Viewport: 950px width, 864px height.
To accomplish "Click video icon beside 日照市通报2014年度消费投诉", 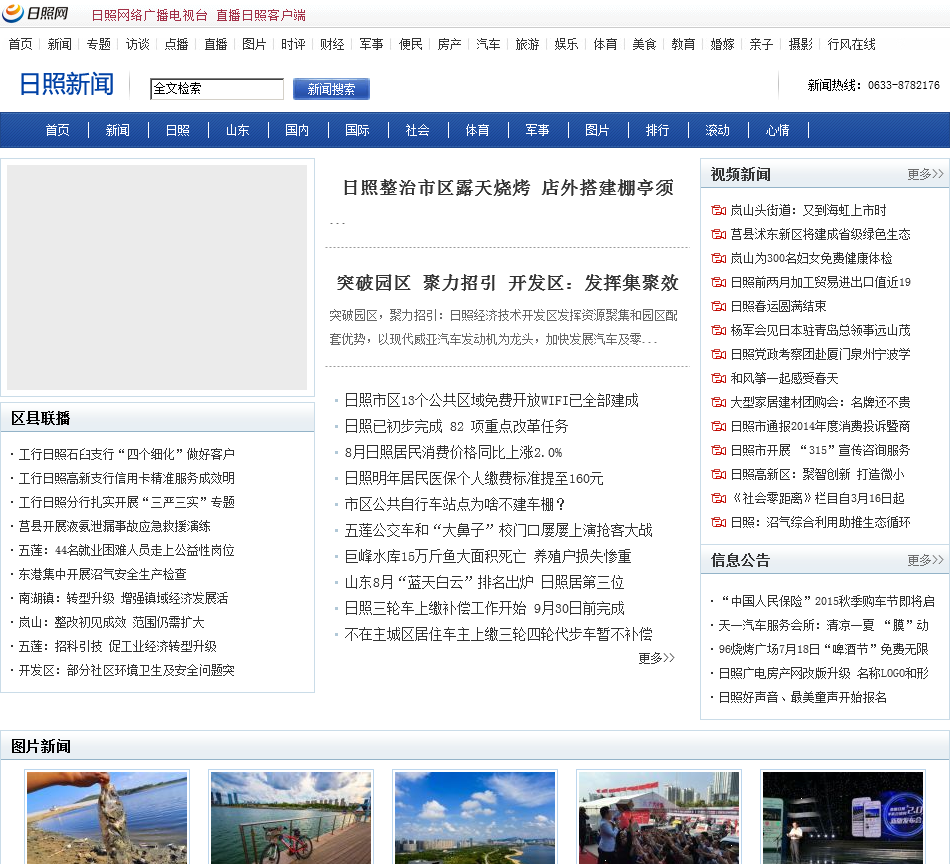I will click(x=717, y=426).
